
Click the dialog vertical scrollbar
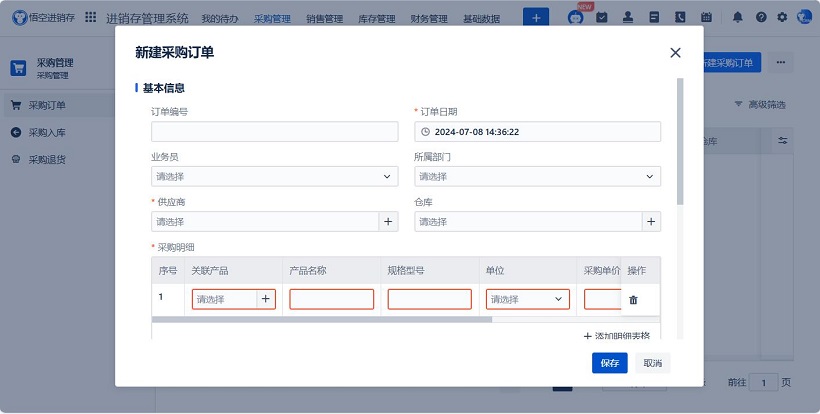tap(680, 141)
